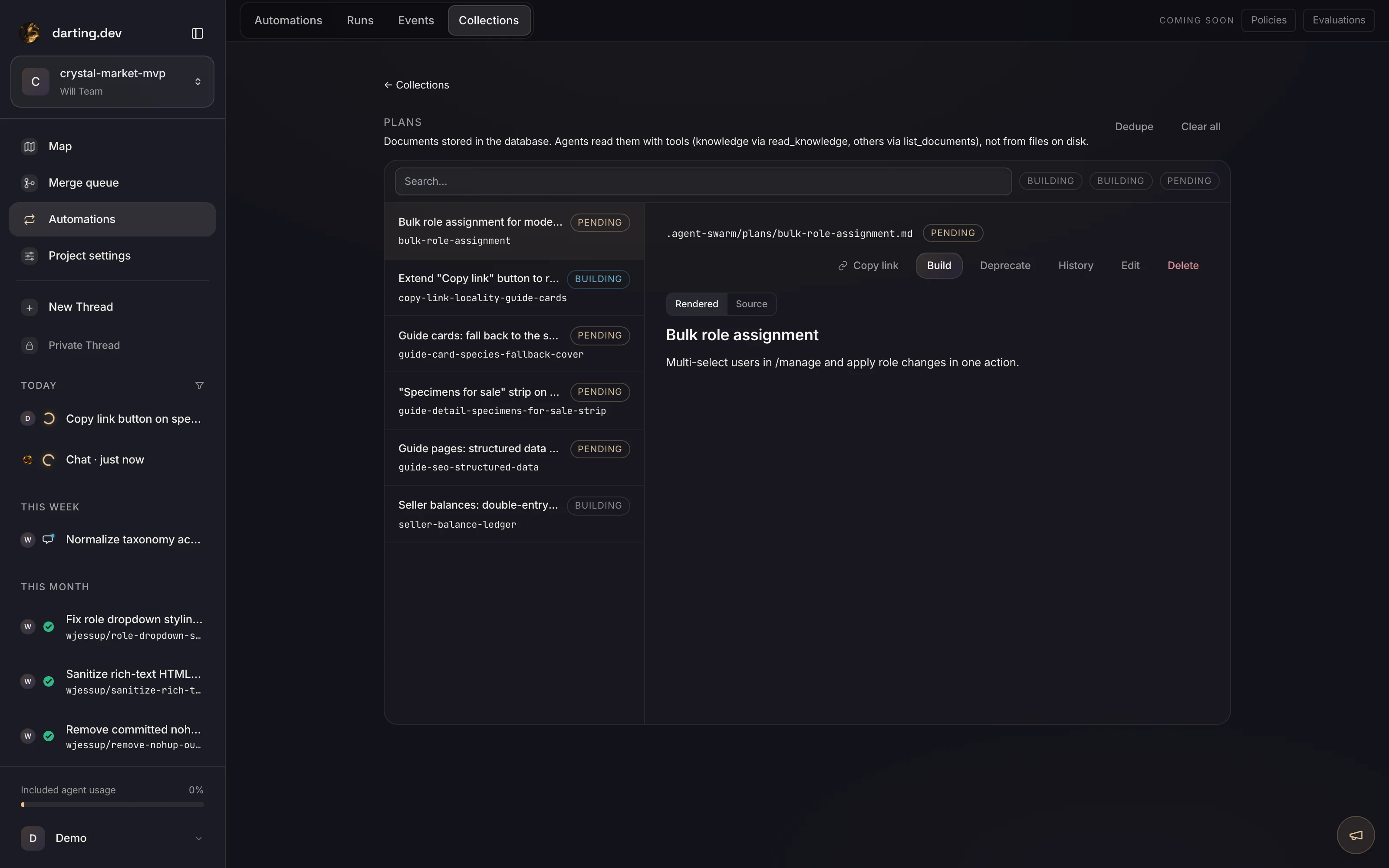Select the Extend "Copy link" button plan
1389x868 pixels.
coord(514,288)
